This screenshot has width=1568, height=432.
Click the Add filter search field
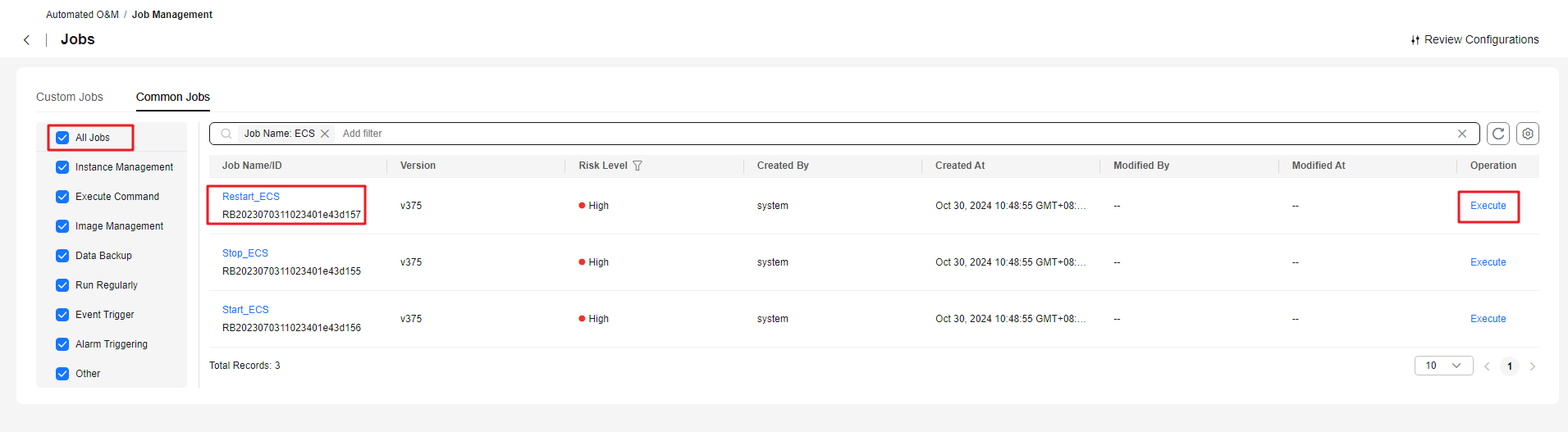[894, 134]
